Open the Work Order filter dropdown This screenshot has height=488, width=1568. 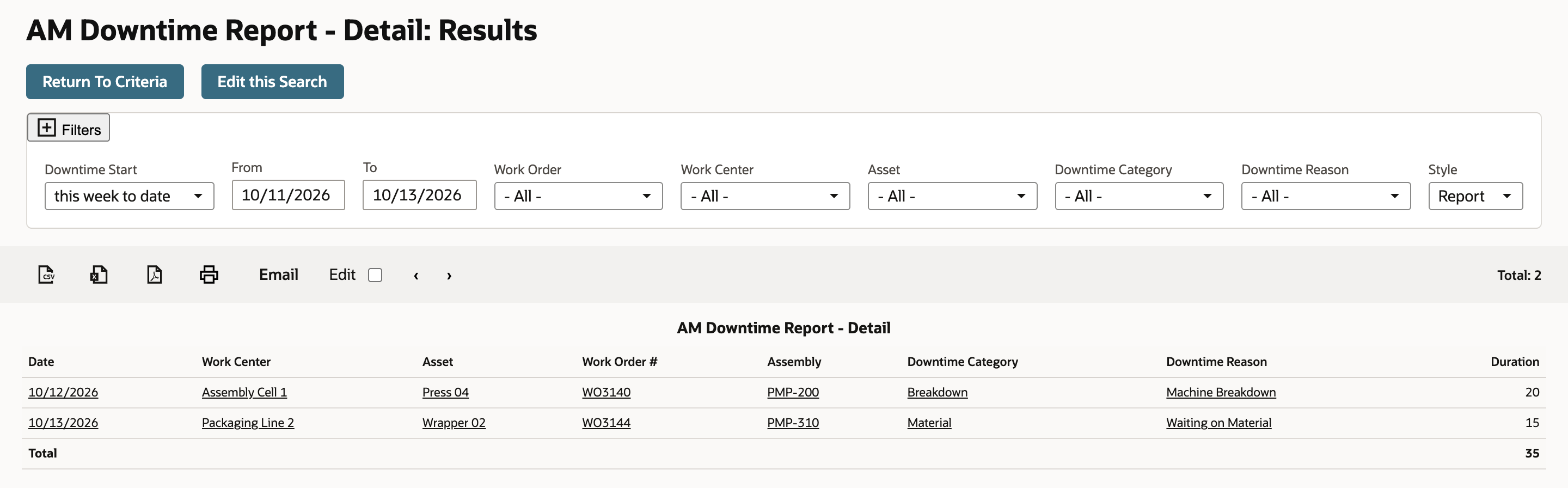(x=578, y=196)
